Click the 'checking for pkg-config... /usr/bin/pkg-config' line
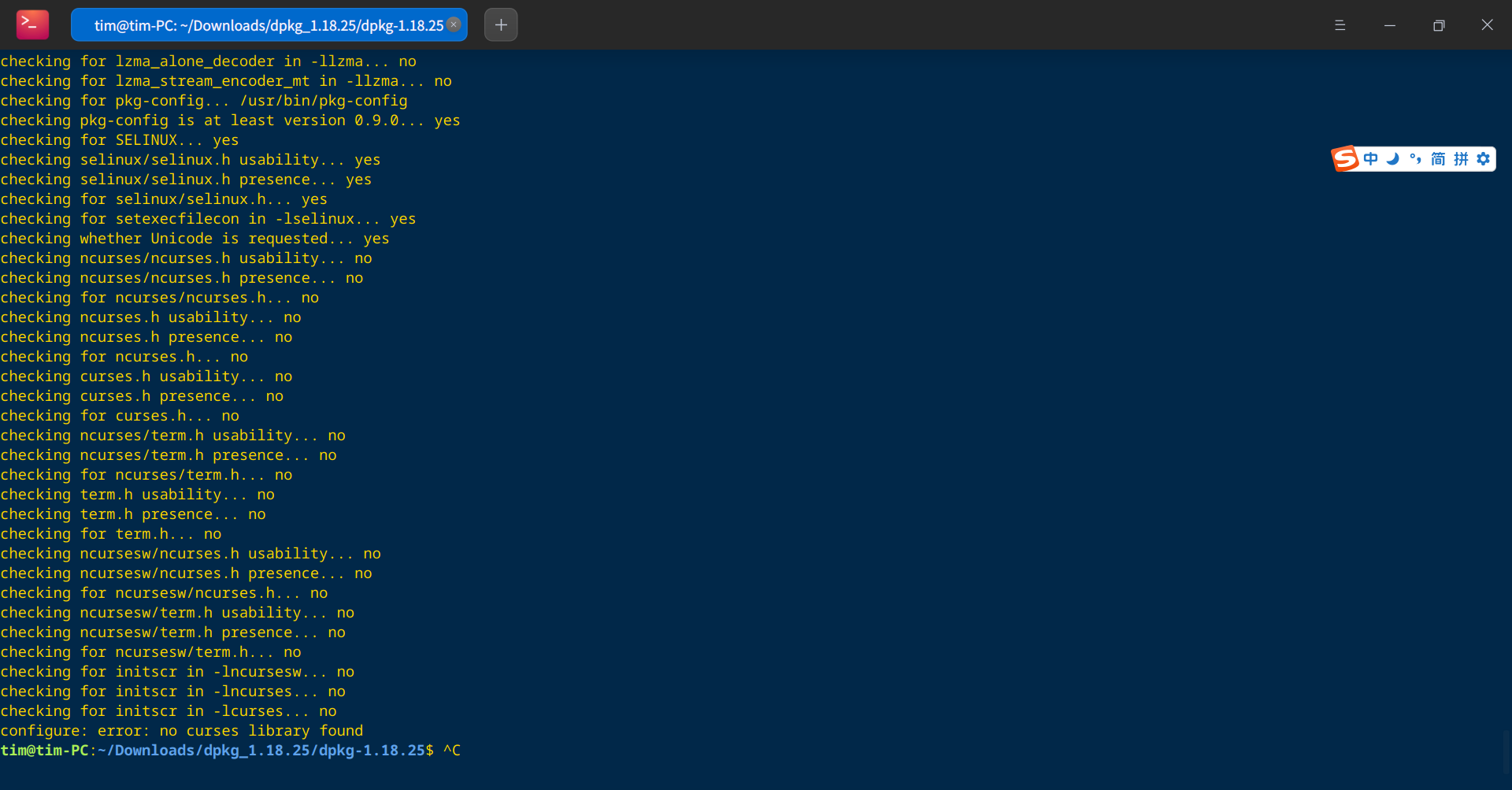This screenshot has height=790, width=1512. pyautogui.click(x=204, y=101)
